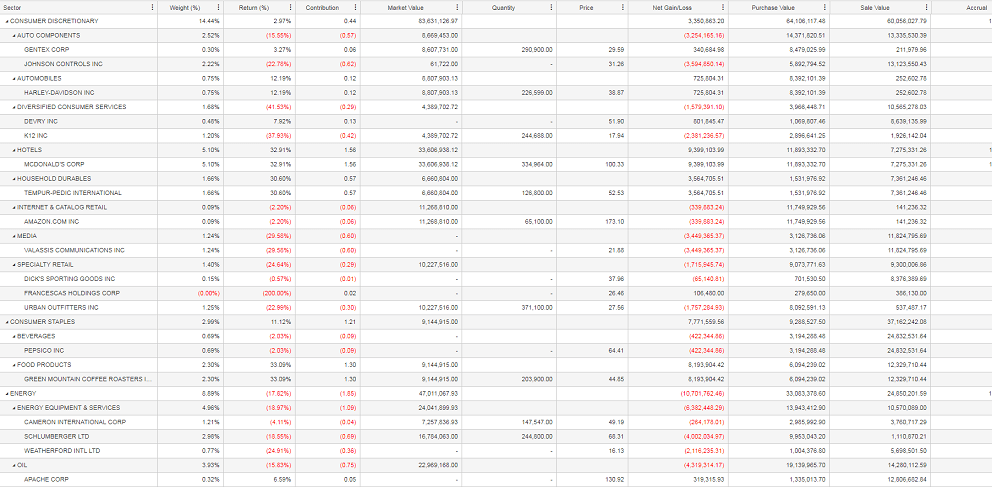
Task: Sort by the Purchase Value header
Action: [773, 8]
